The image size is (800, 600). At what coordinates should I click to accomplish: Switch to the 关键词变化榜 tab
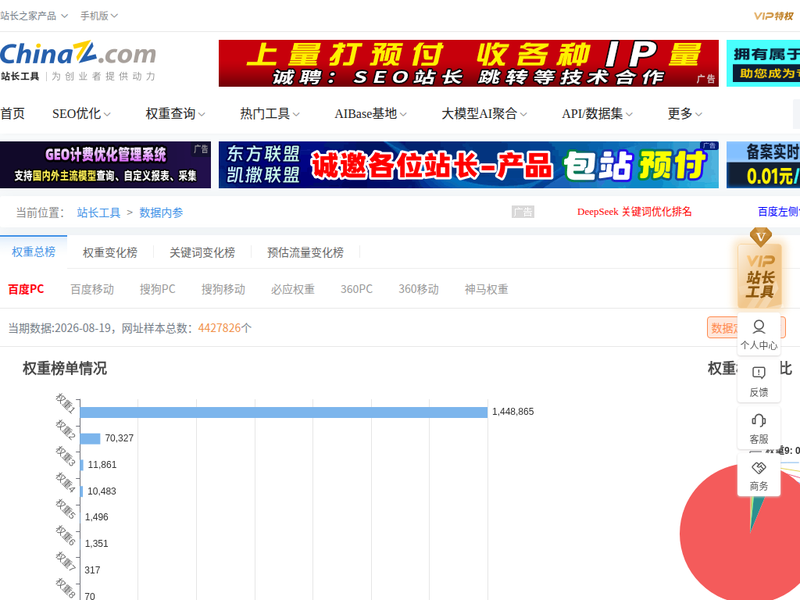tap(202, 252)
